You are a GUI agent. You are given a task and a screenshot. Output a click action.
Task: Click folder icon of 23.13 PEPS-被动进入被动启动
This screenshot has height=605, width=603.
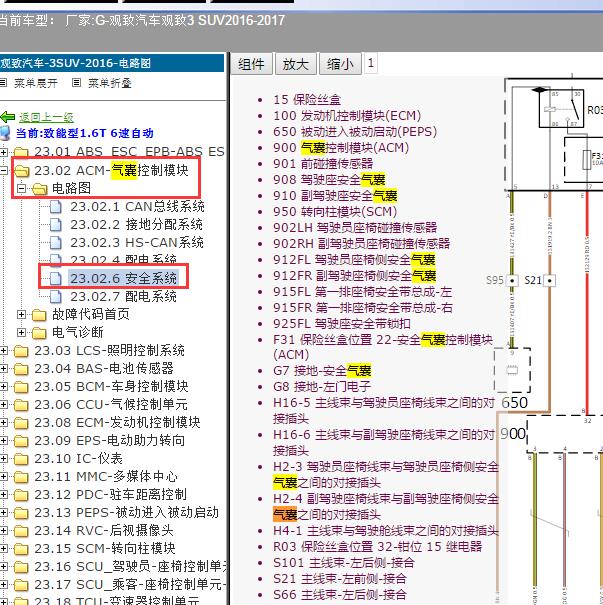coord(22,513)
